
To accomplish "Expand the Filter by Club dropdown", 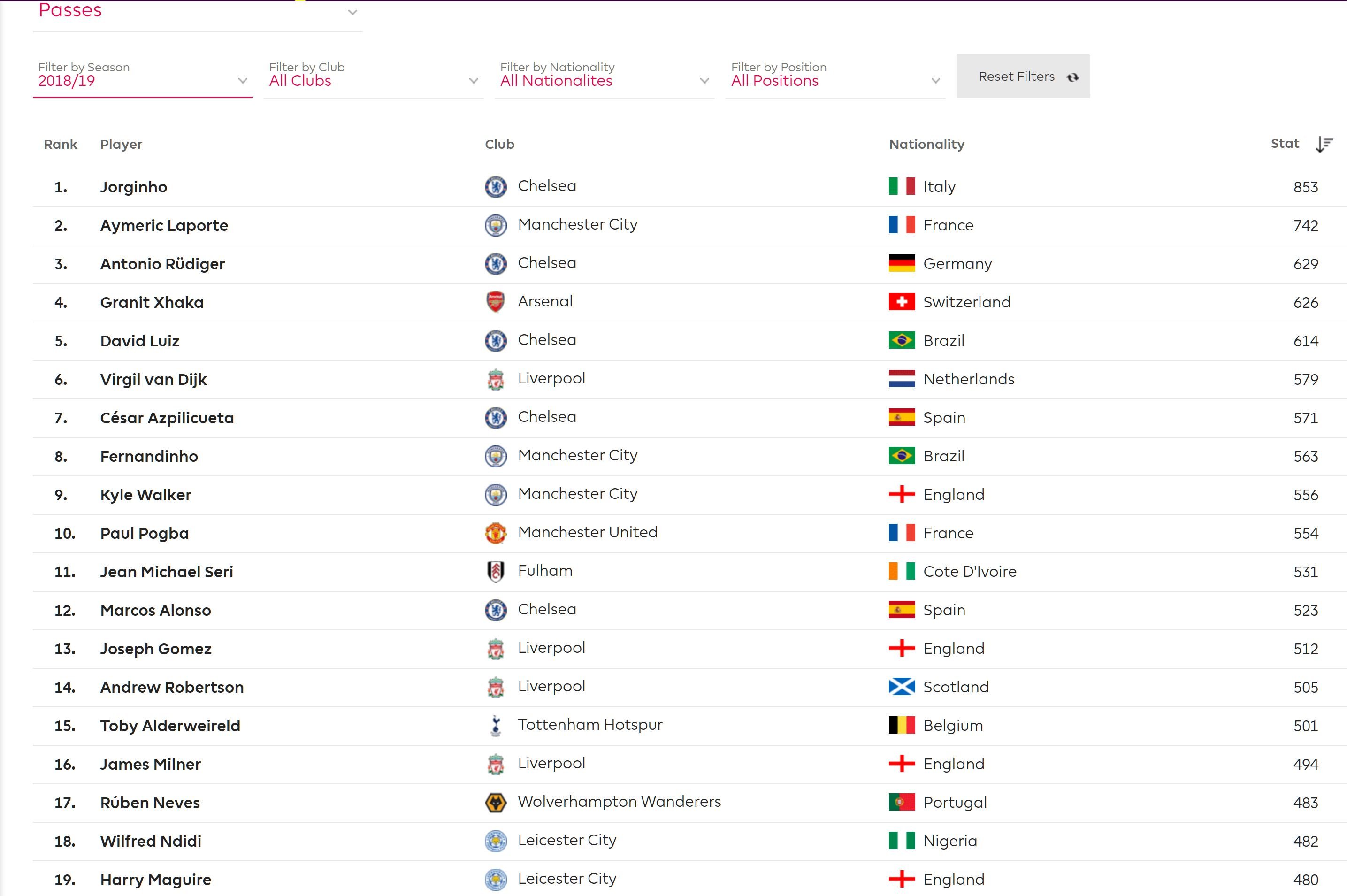I will [373, 76].
